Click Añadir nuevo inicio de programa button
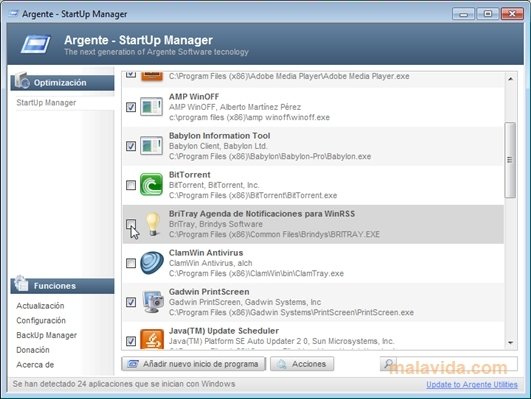 pos(193,364)
